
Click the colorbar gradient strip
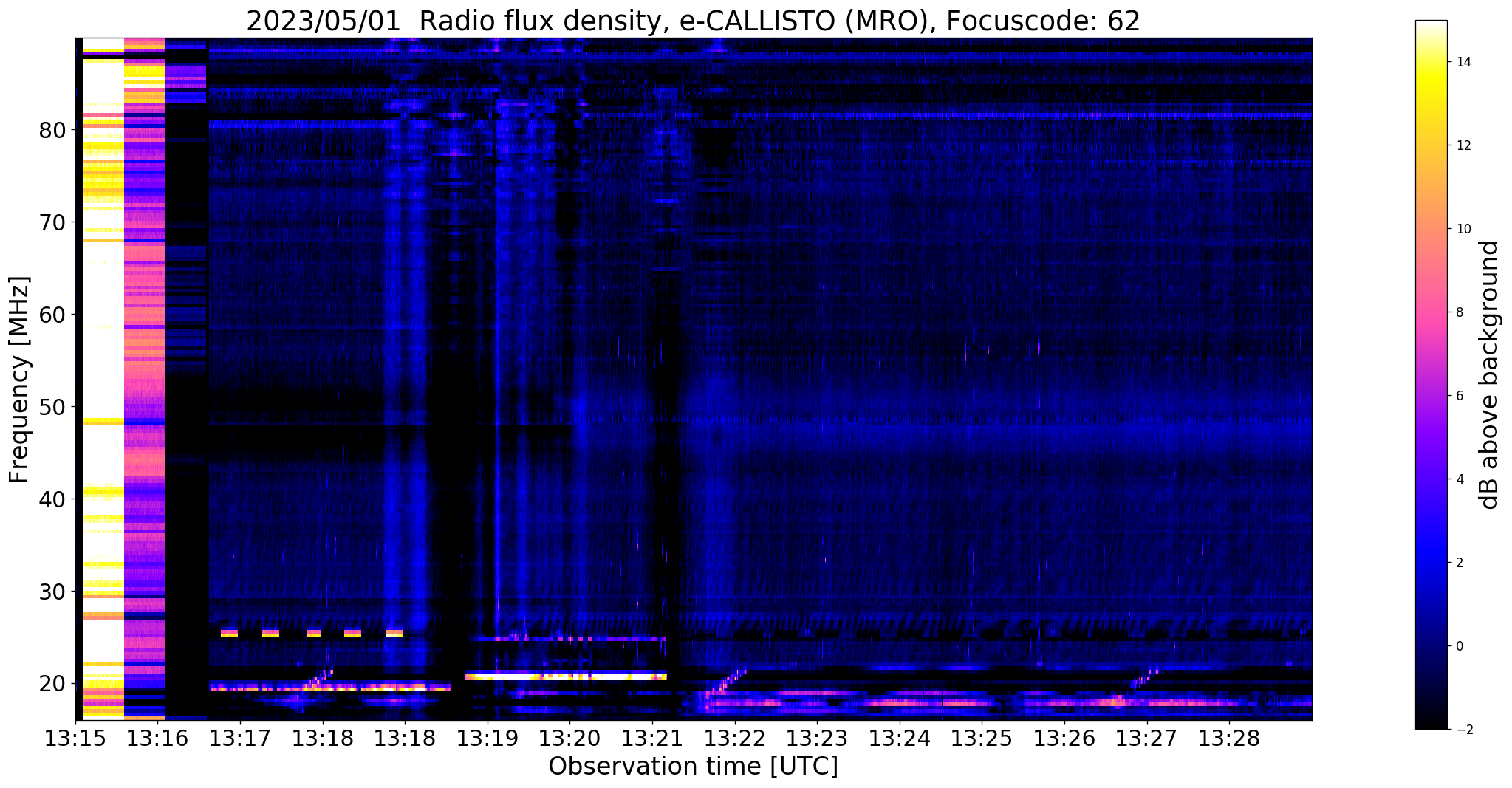1431,374
